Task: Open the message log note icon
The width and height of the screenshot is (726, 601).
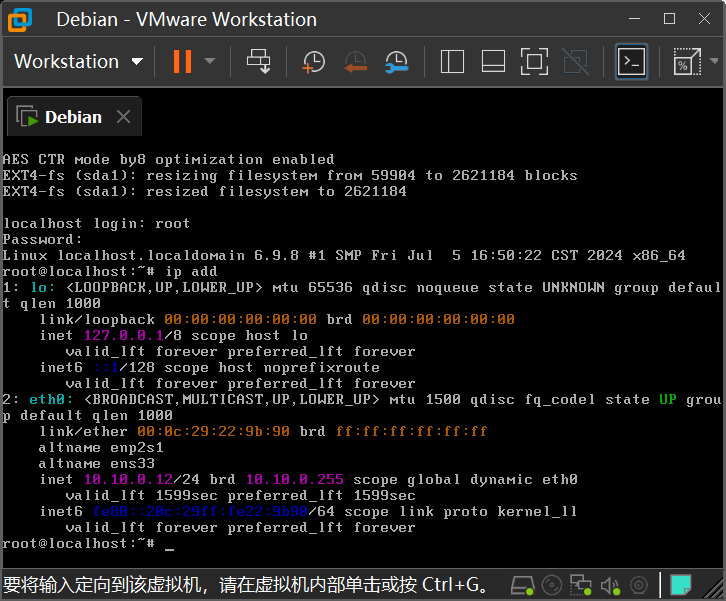Action: (681, 585)
